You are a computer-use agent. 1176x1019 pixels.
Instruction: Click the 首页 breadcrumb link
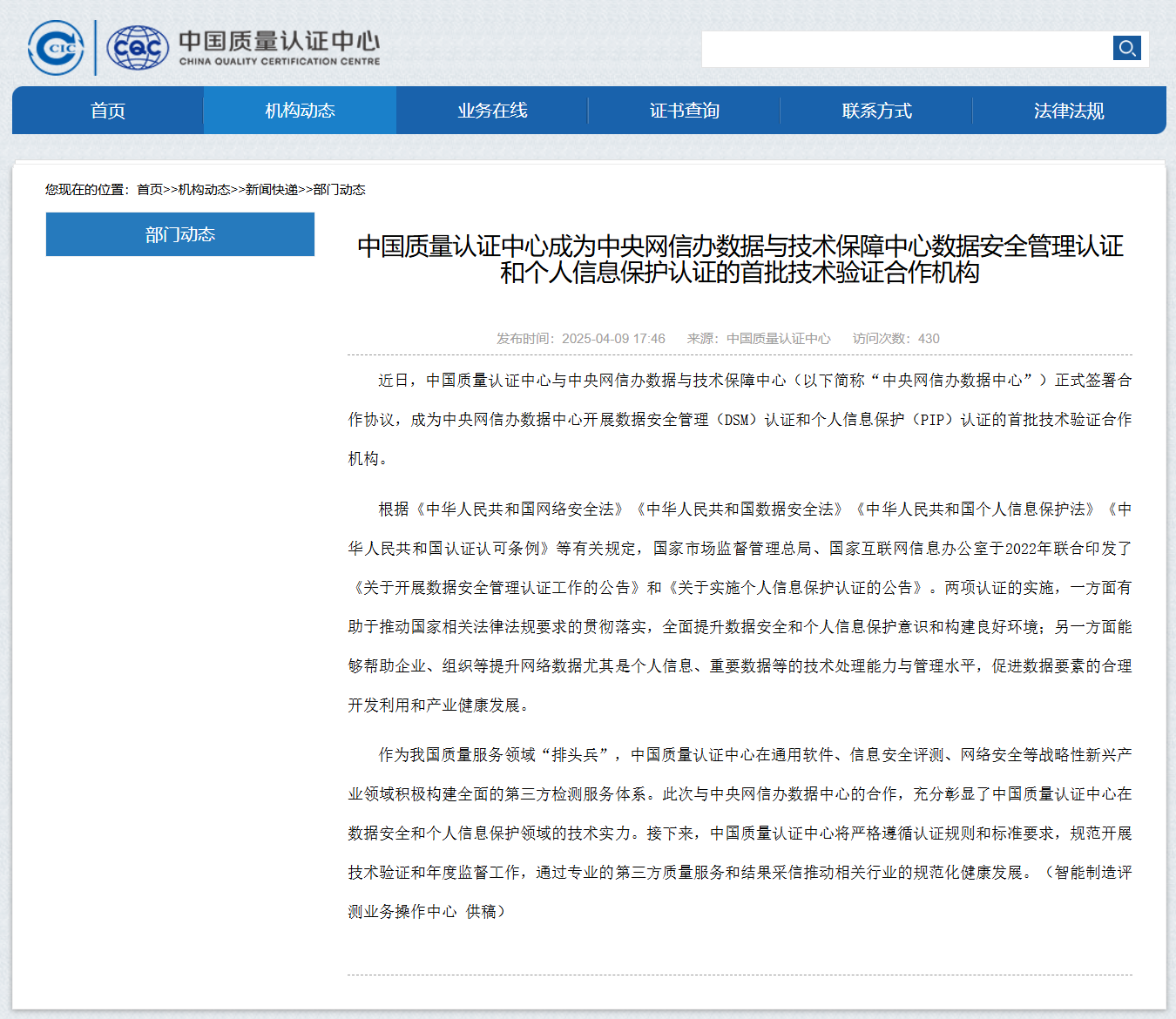tap(150, 189)
